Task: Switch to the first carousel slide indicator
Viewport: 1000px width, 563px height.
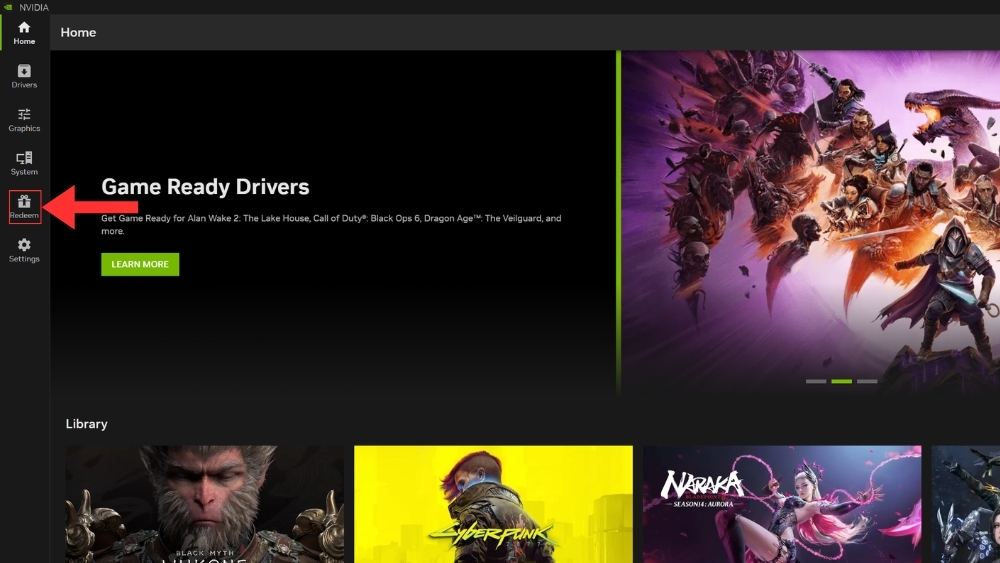Action: tap(816, 381)
